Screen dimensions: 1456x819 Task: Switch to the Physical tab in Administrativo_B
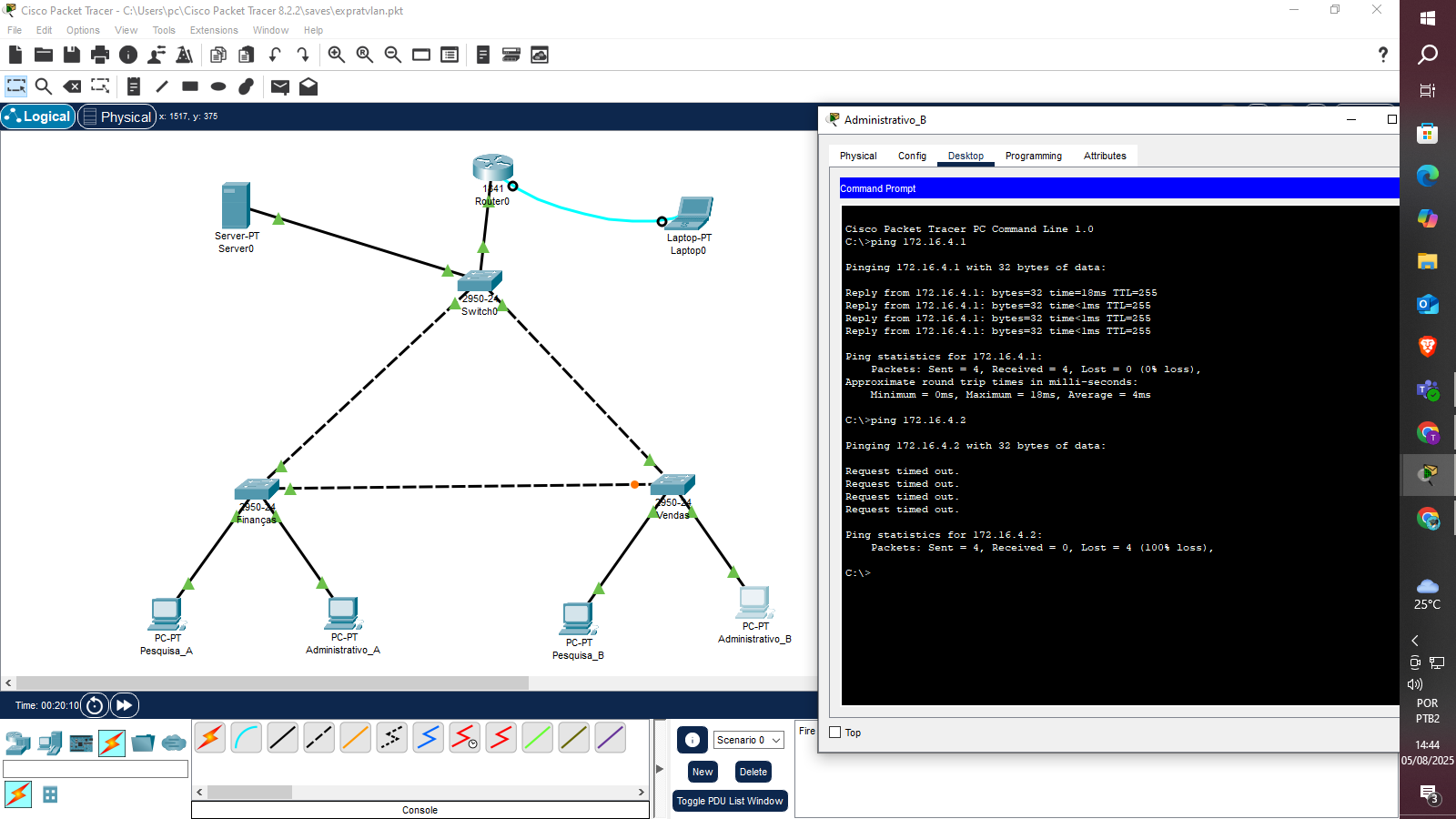(858, 156)
